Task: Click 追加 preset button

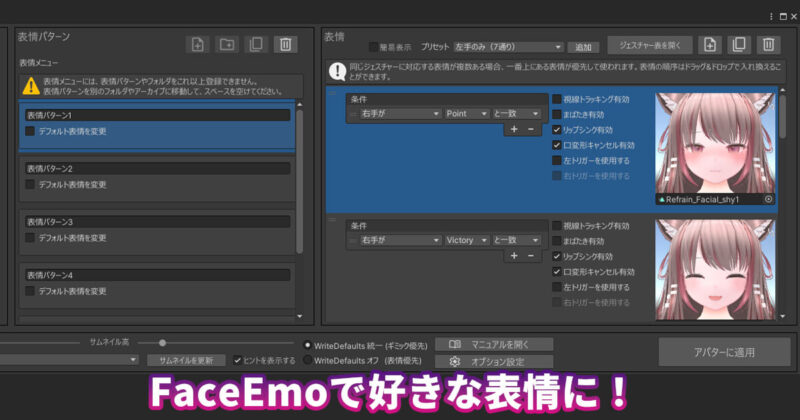Action: [x=583, y=47]
